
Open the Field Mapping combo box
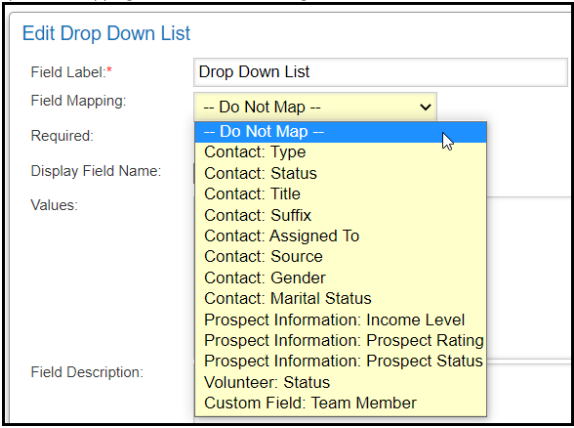click(x=315, y=107)
